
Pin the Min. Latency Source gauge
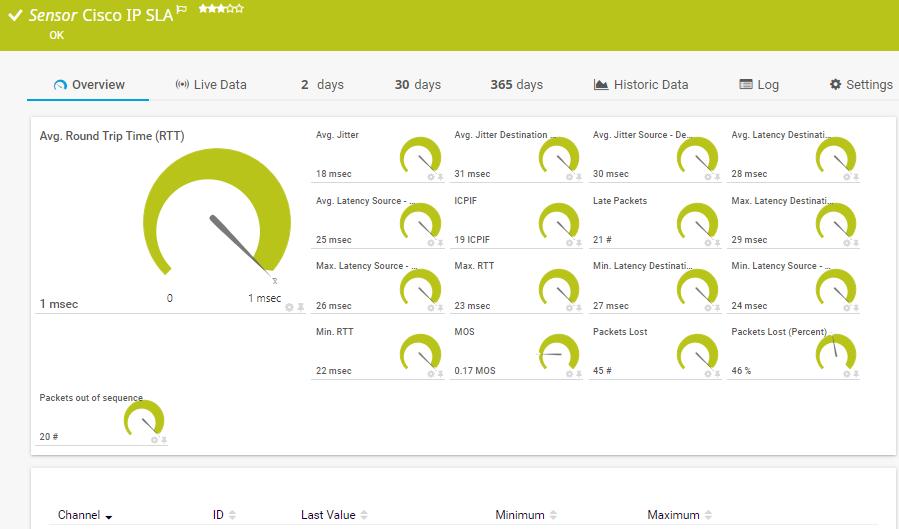pos(856,308)
